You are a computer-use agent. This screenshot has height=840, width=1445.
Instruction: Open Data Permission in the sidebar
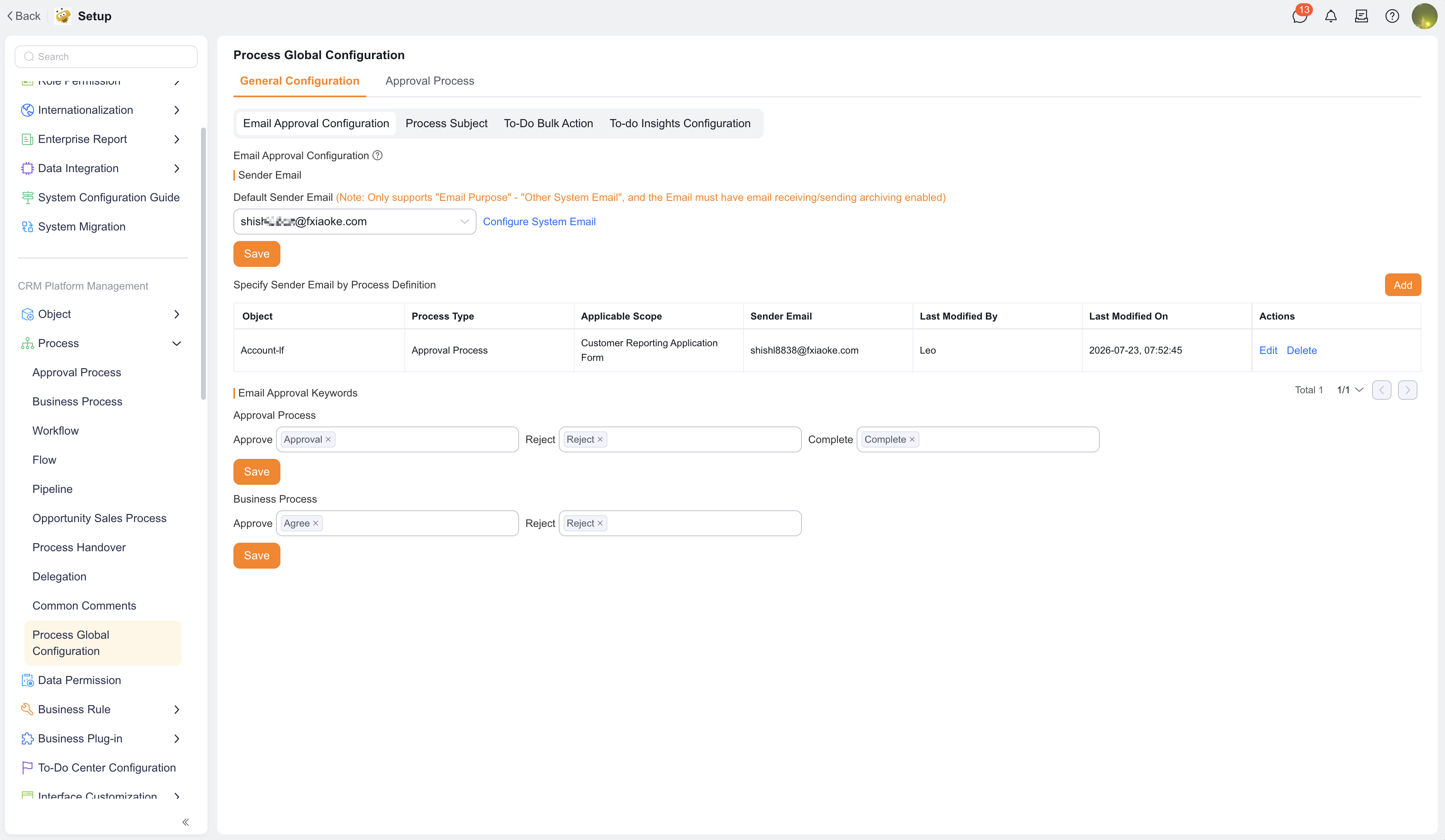(x=79, y=680)
